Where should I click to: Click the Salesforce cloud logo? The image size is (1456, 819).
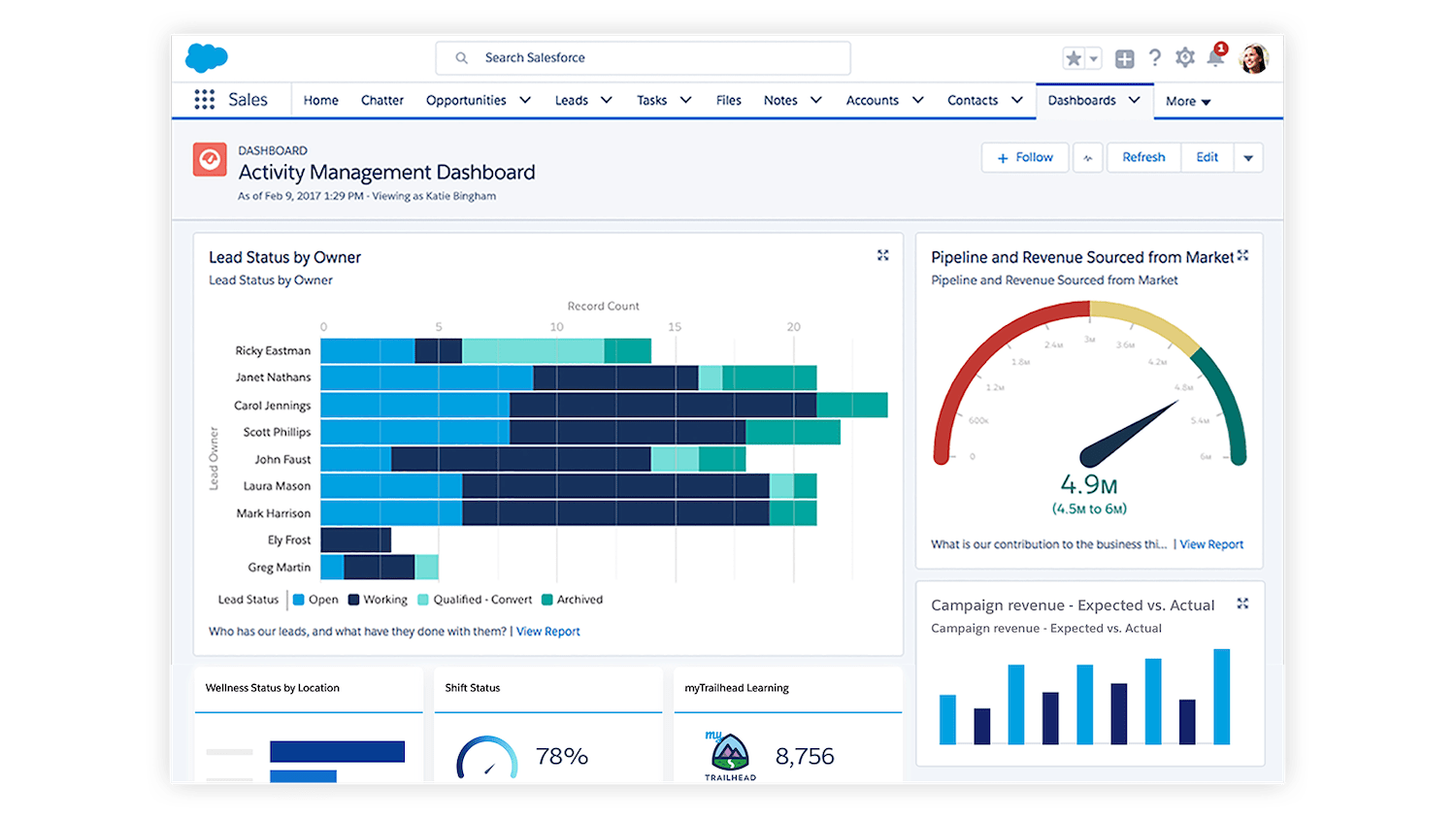pos(206,58)
